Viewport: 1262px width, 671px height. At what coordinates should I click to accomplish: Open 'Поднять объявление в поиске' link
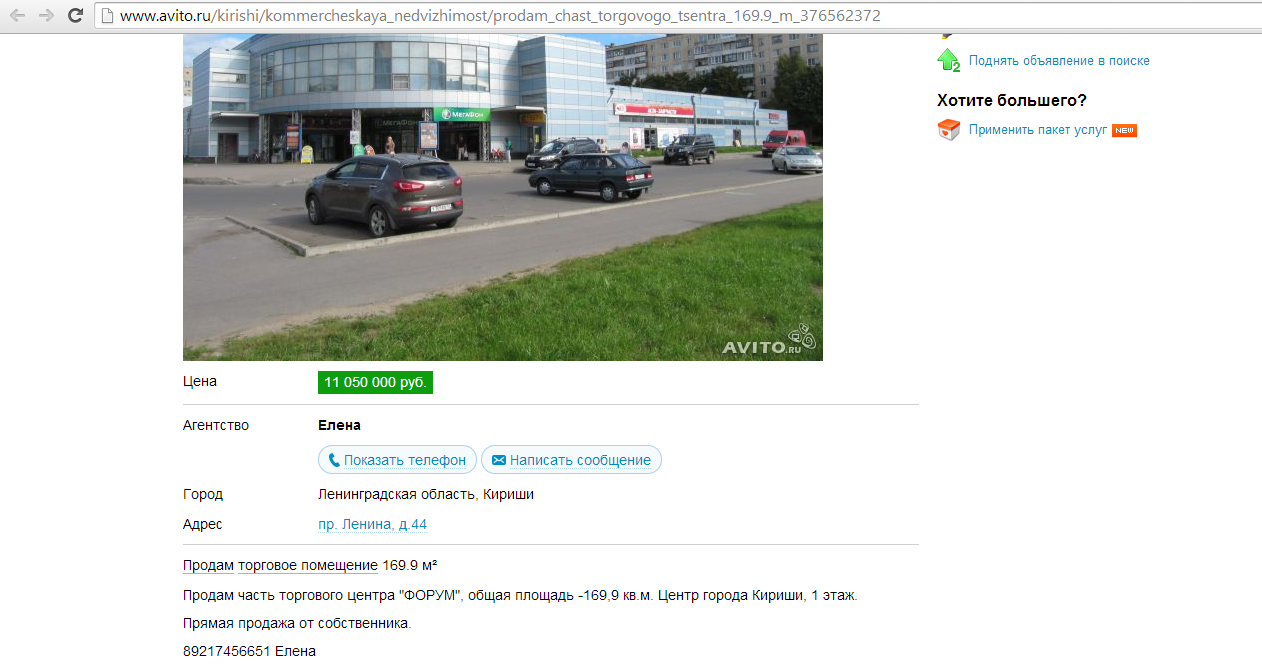1059,61
